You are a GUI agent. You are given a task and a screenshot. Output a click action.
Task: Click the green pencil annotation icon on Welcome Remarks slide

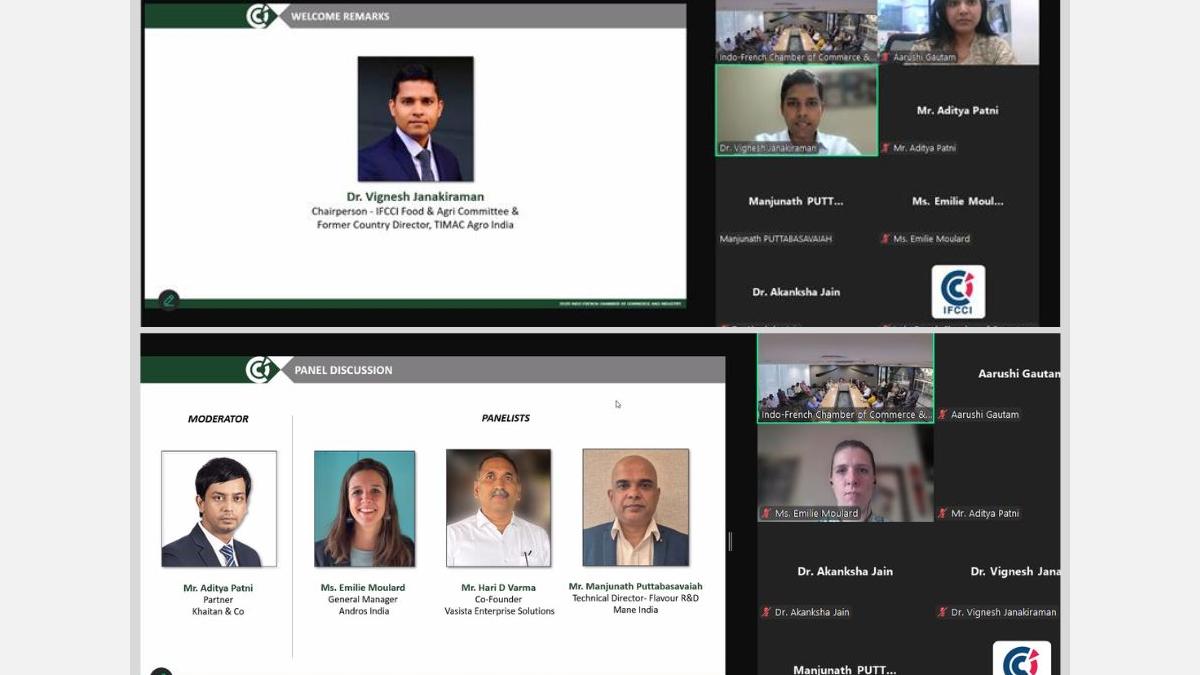tap(169, 299)
